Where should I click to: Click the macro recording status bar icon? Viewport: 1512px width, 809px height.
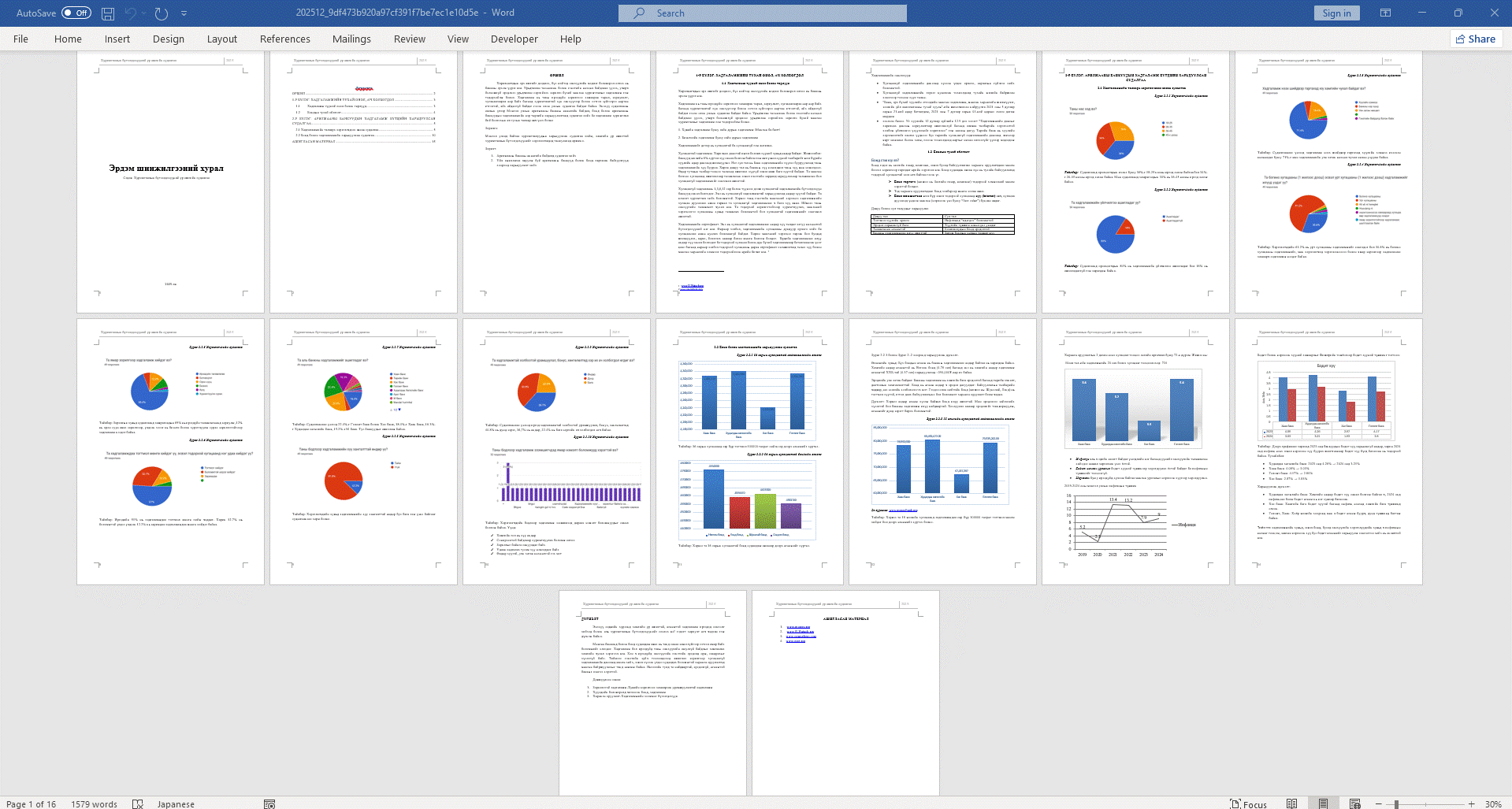pos(269,803)
